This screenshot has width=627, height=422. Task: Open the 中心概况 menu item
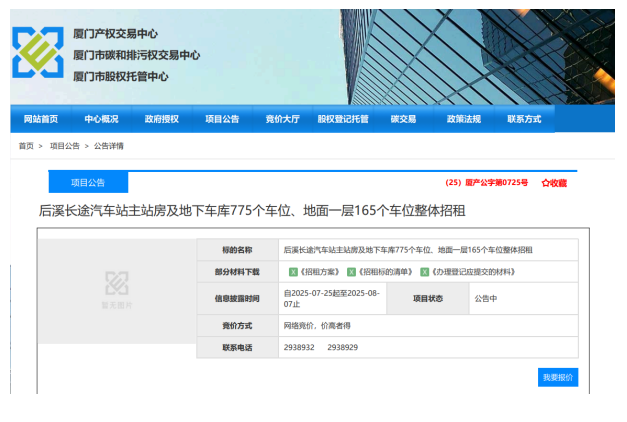(101, 119)
